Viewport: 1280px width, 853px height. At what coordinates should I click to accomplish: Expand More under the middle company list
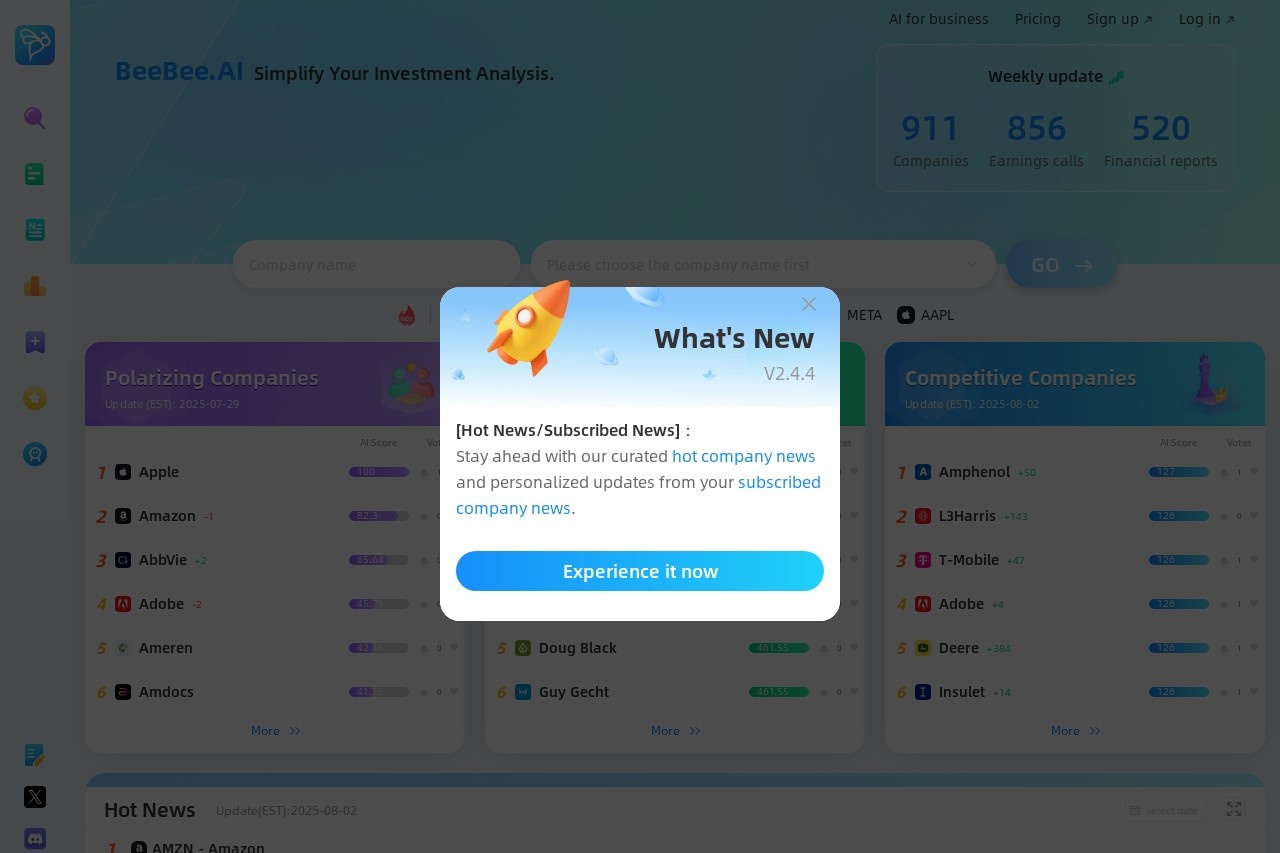tap(676, 731)
